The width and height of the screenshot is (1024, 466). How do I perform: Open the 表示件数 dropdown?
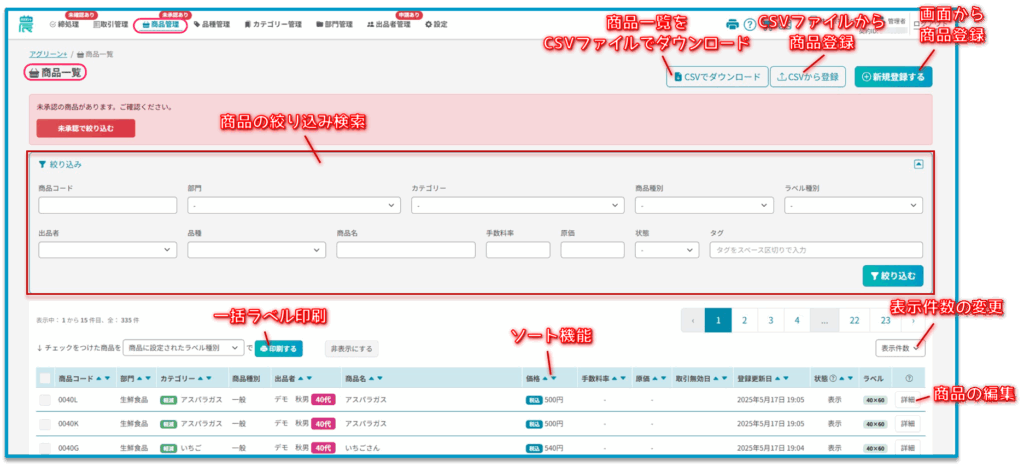coord(900,348)
